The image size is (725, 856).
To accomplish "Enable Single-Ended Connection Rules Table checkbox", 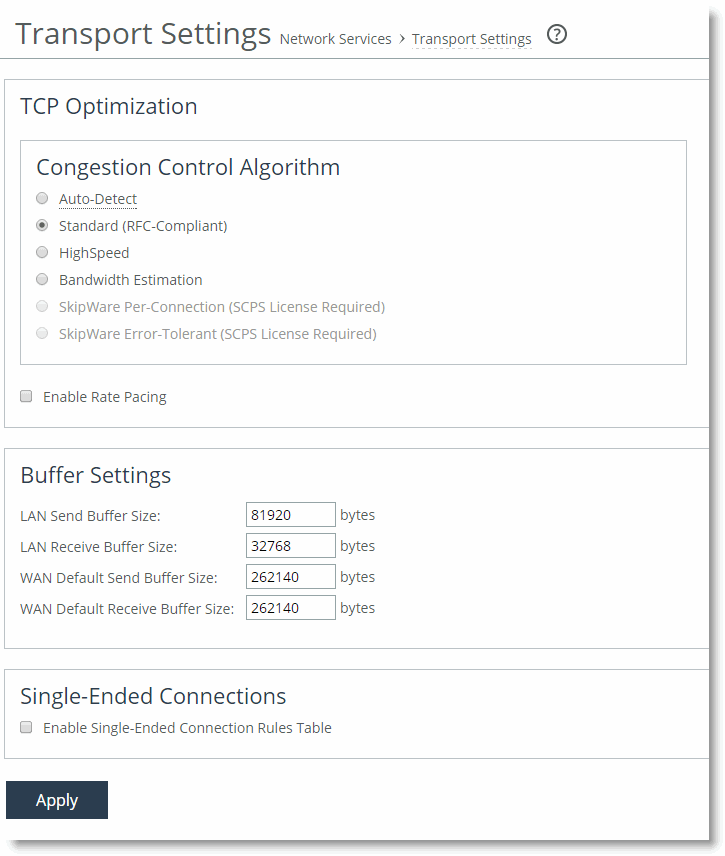I will [27, 728].
